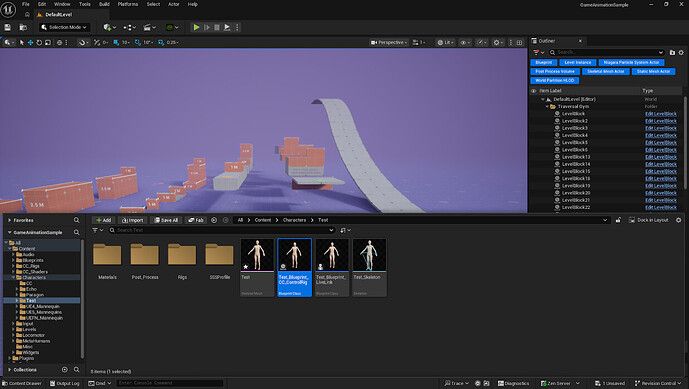Open the Edit menu
The image size is (689, 389).
click(x=42, y=4)
